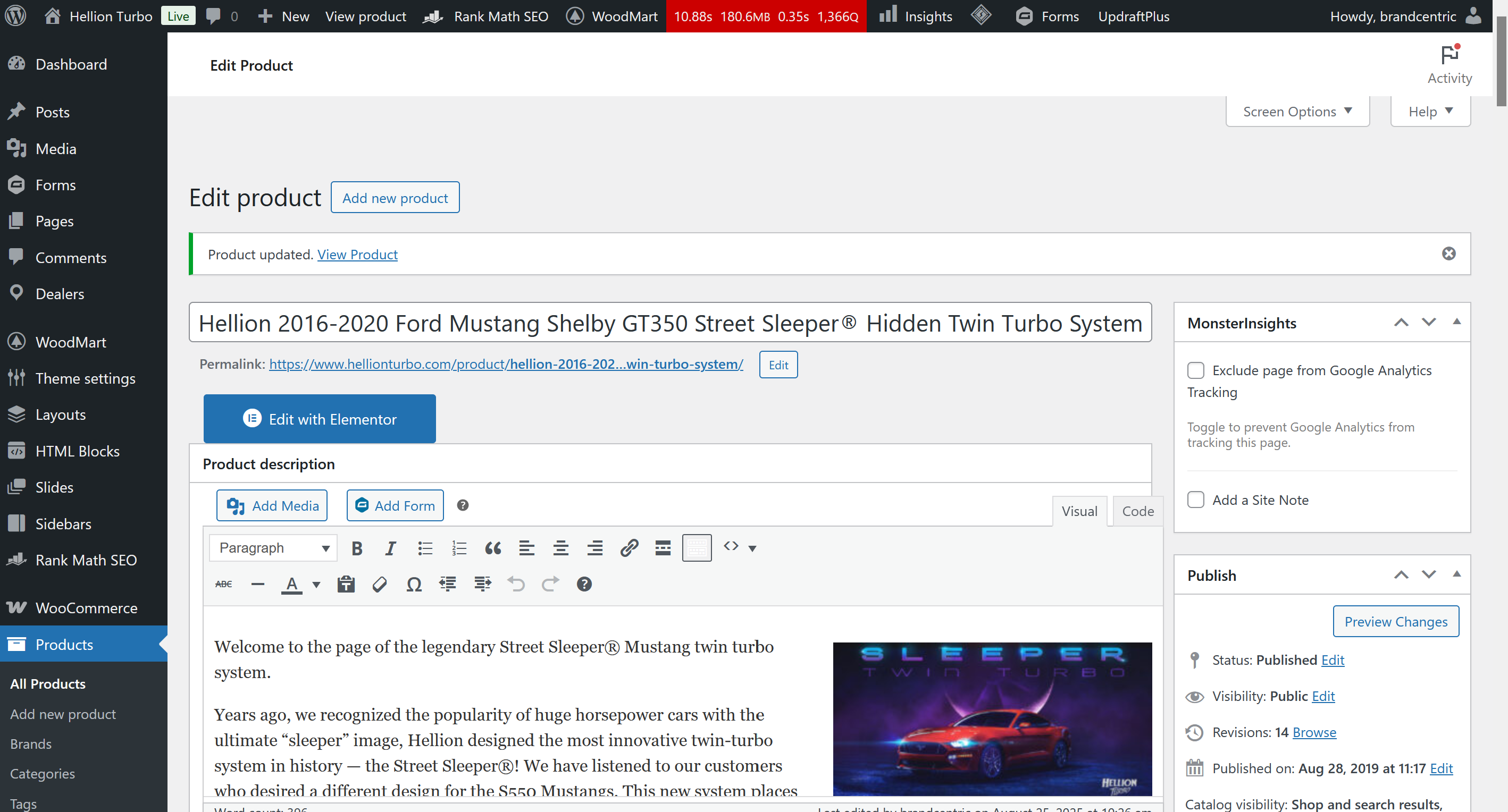This screenshot has width=1508, height=812.
Task: Align text left in editor
Action: 527,548
